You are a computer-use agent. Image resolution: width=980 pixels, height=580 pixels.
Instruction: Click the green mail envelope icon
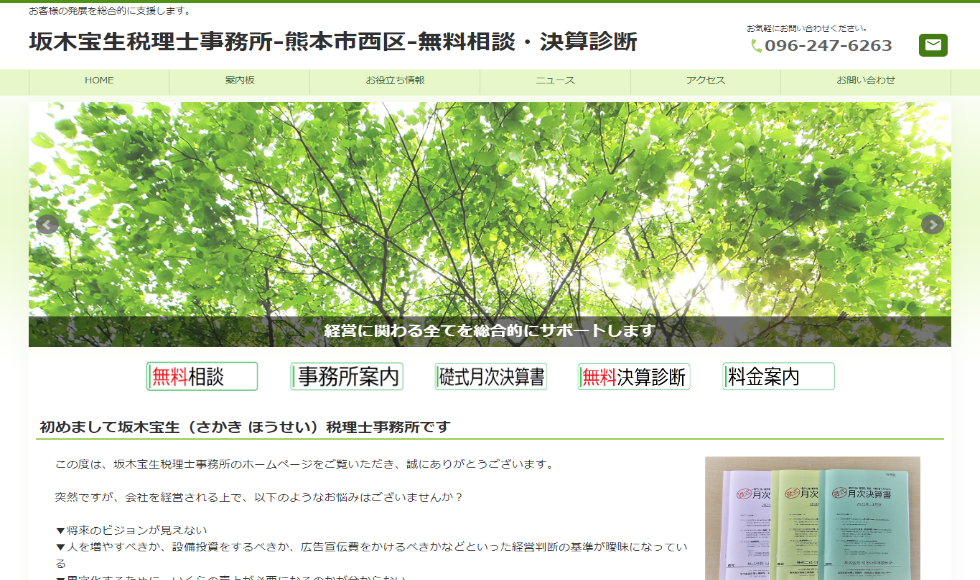(x=932, y=45)
